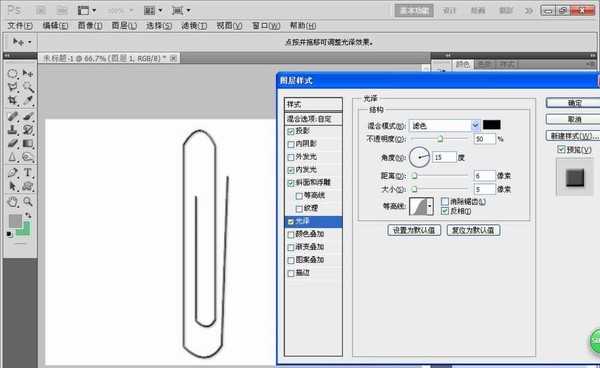Click the 取消 Cancel button
Image resolution: width=600 pixels, height=368 pixels.
click(574, 119)
